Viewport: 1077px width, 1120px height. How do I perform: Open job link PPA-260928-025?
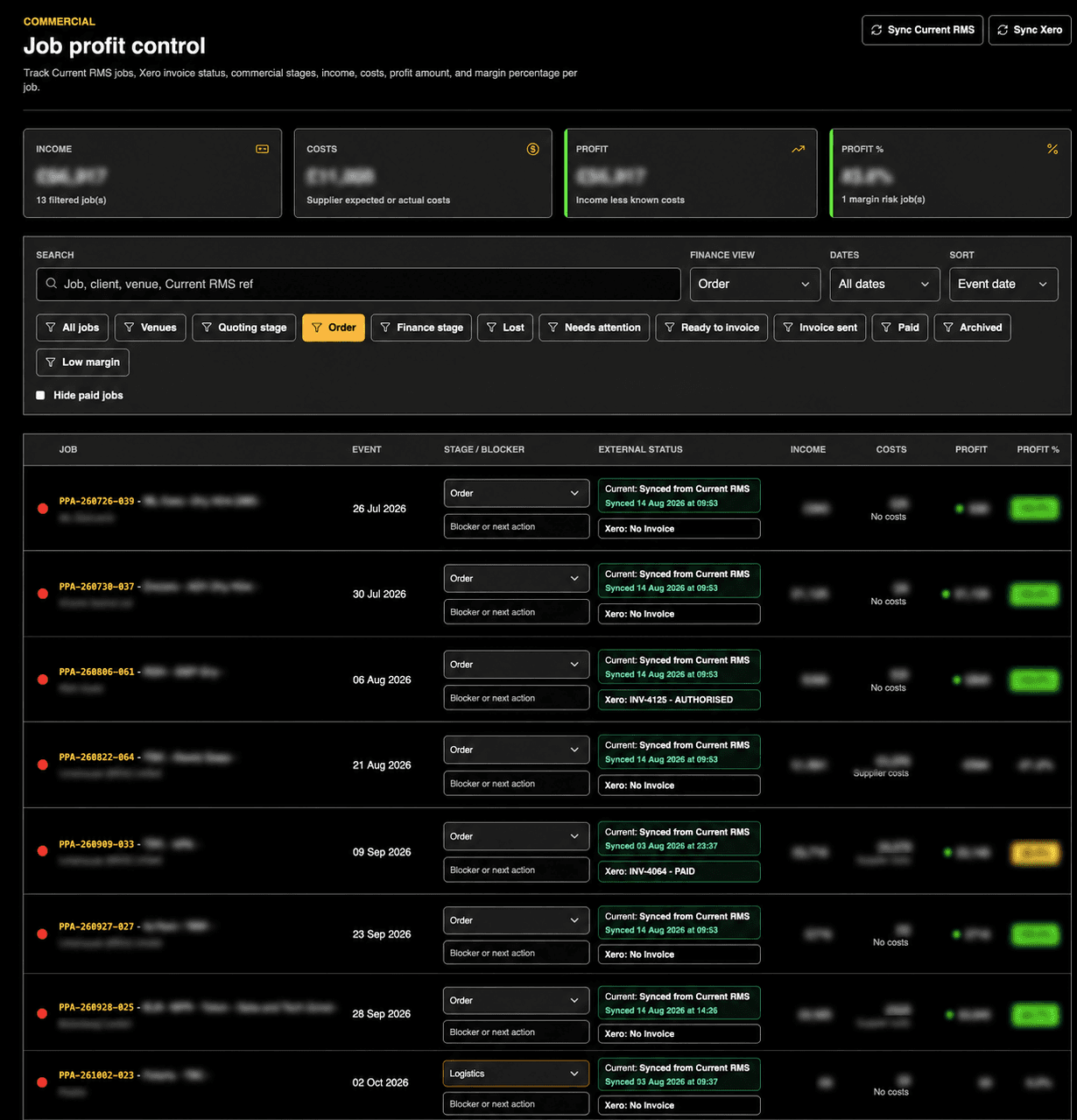pyautogui.click(x=97, y=1007)
